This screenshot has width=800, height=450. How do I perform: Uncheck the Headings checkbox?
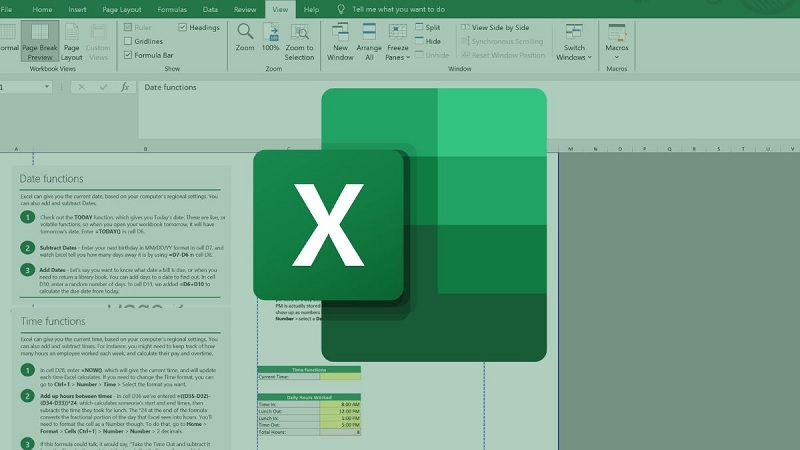[183, 27]
